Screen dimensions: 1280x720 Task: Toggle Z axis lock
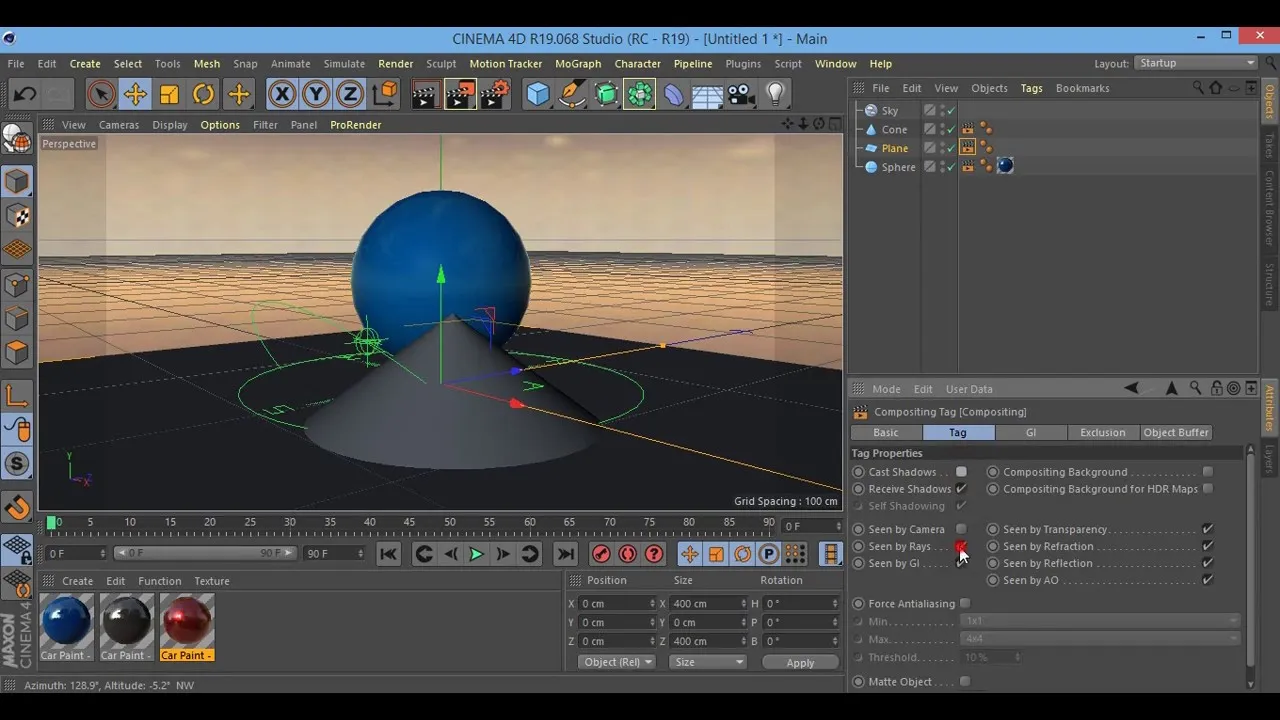pyautogui.click(x=350, y=95)
